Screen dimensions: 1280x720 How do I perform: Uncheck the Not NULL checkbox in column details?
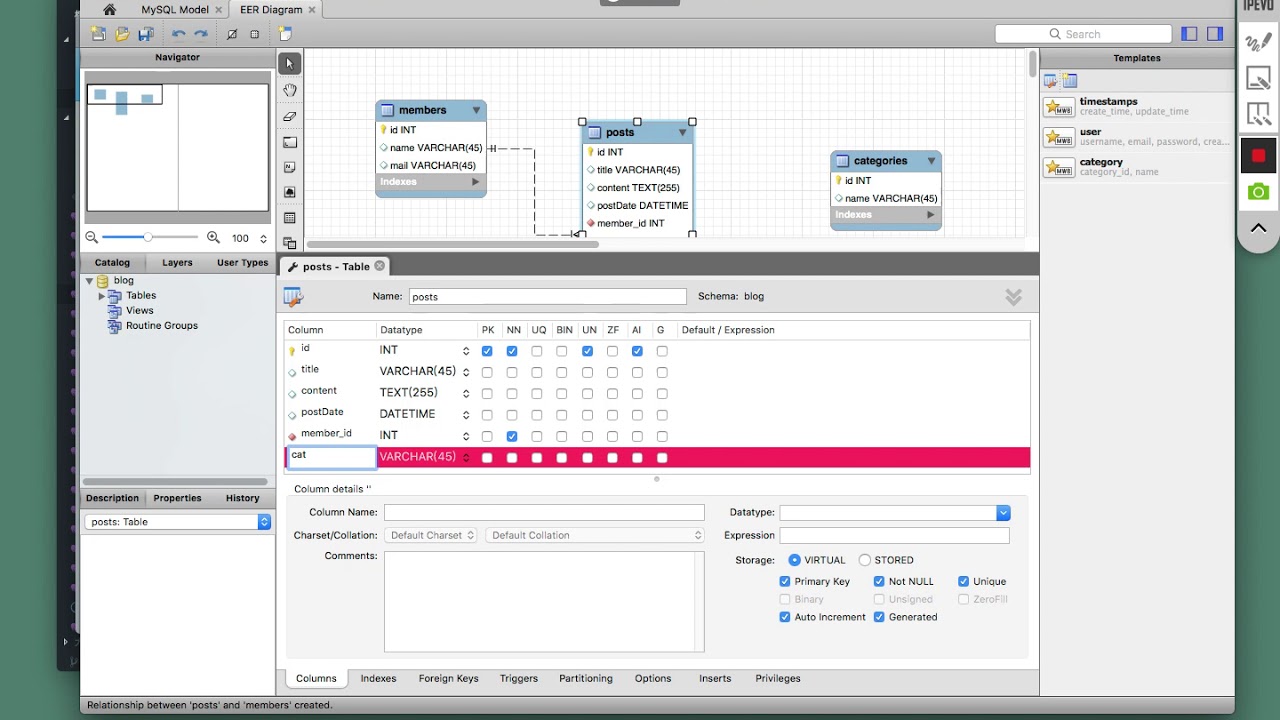[879, 581]
